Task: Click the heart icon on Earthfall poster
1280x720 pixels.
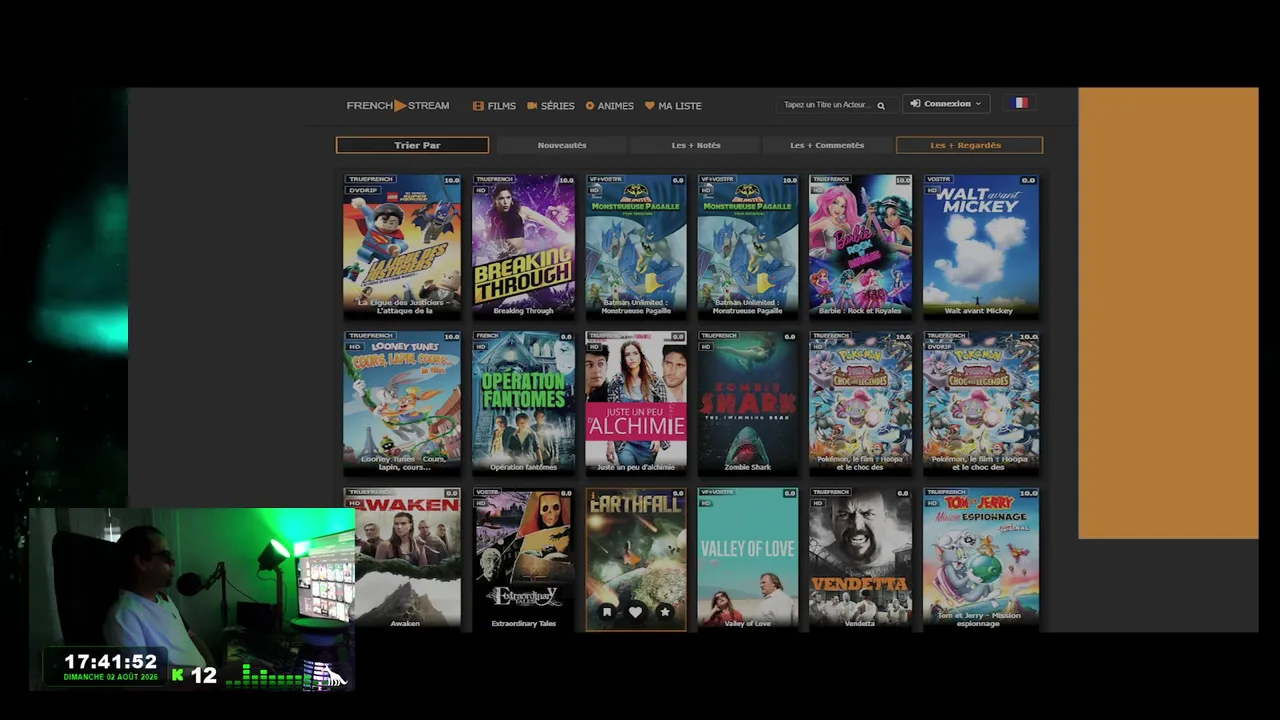Action: tap(635, 612)
